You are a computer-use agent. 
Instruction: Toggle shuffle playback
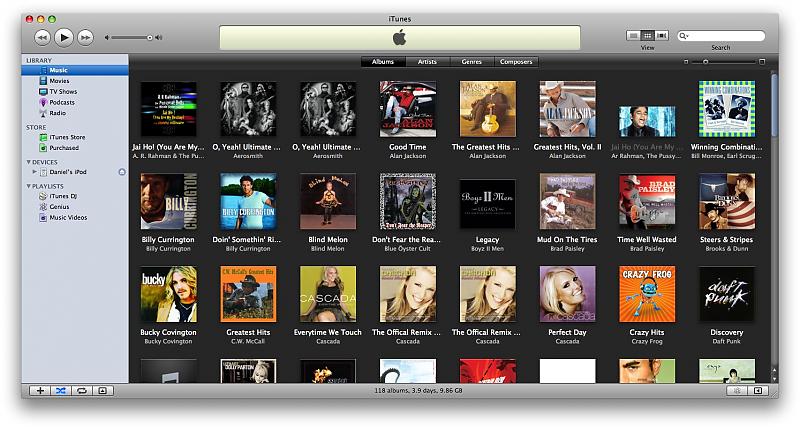pyautogui.click(x=60, y=390)
